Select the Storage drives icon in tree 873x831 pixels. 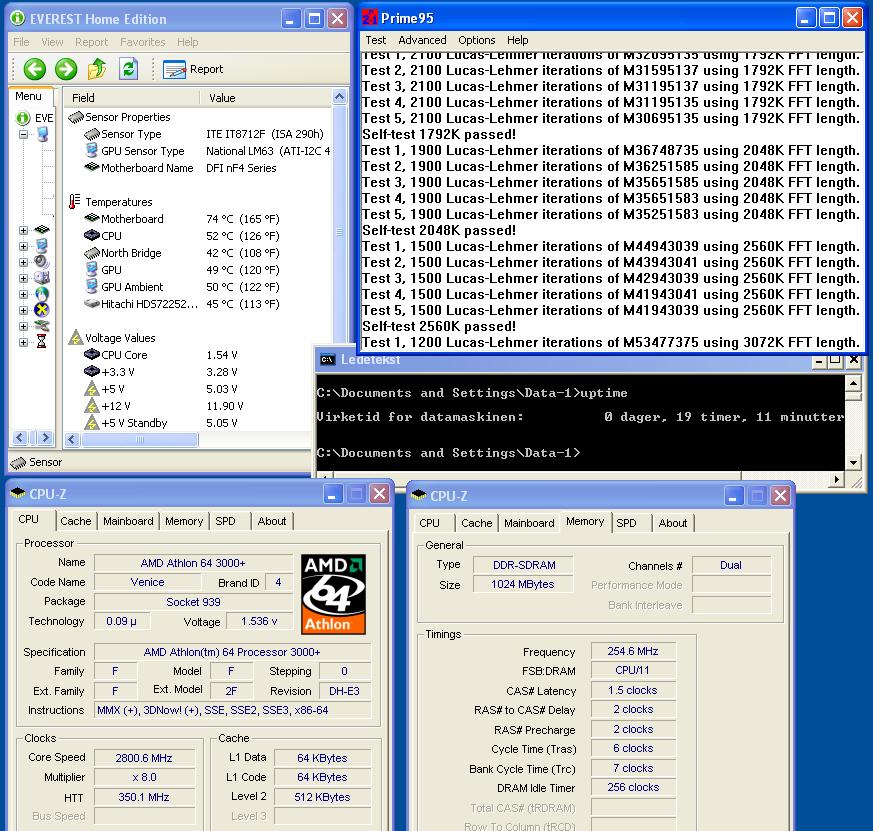[x=42, y=277]
